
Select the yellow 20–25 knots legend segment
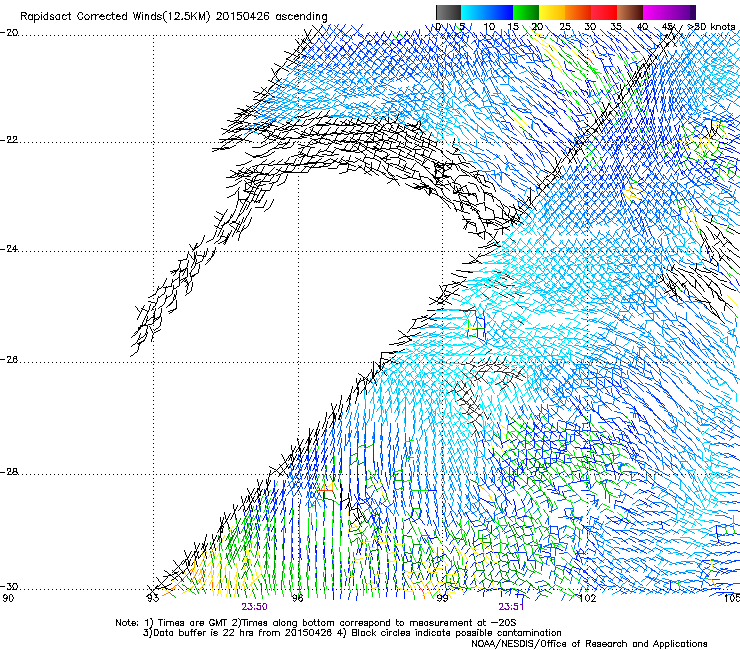552,12
